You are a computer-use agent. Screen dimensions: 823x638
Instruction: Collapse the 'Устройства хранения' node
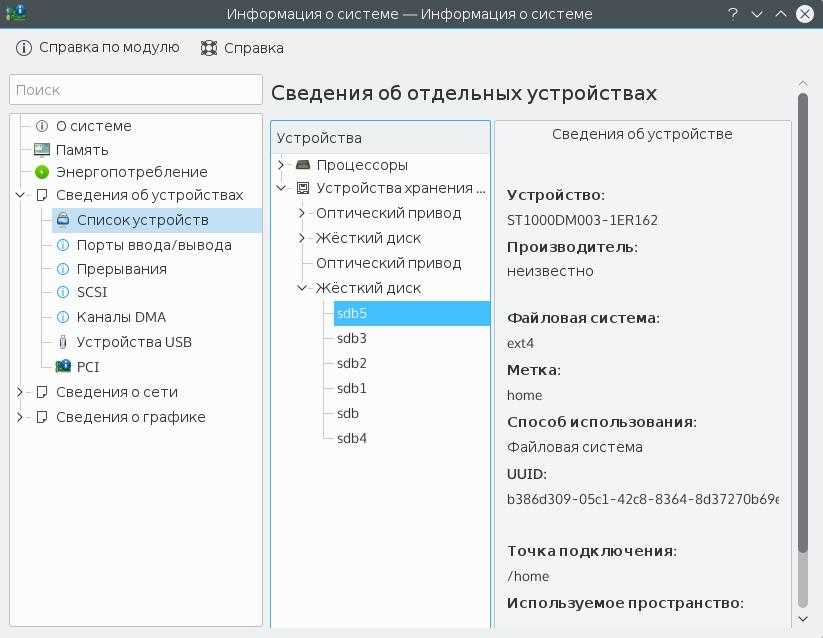tap(281, 188)
